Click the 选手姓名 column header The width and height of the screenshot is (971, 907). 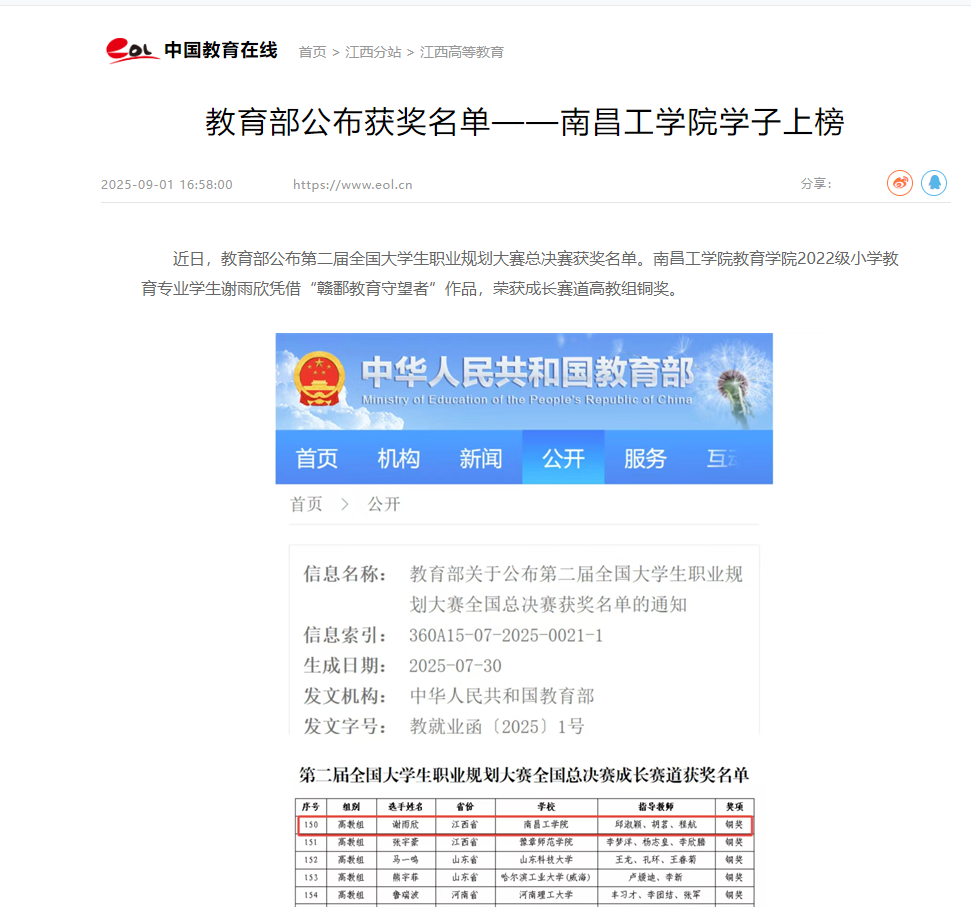coord(406,807)
